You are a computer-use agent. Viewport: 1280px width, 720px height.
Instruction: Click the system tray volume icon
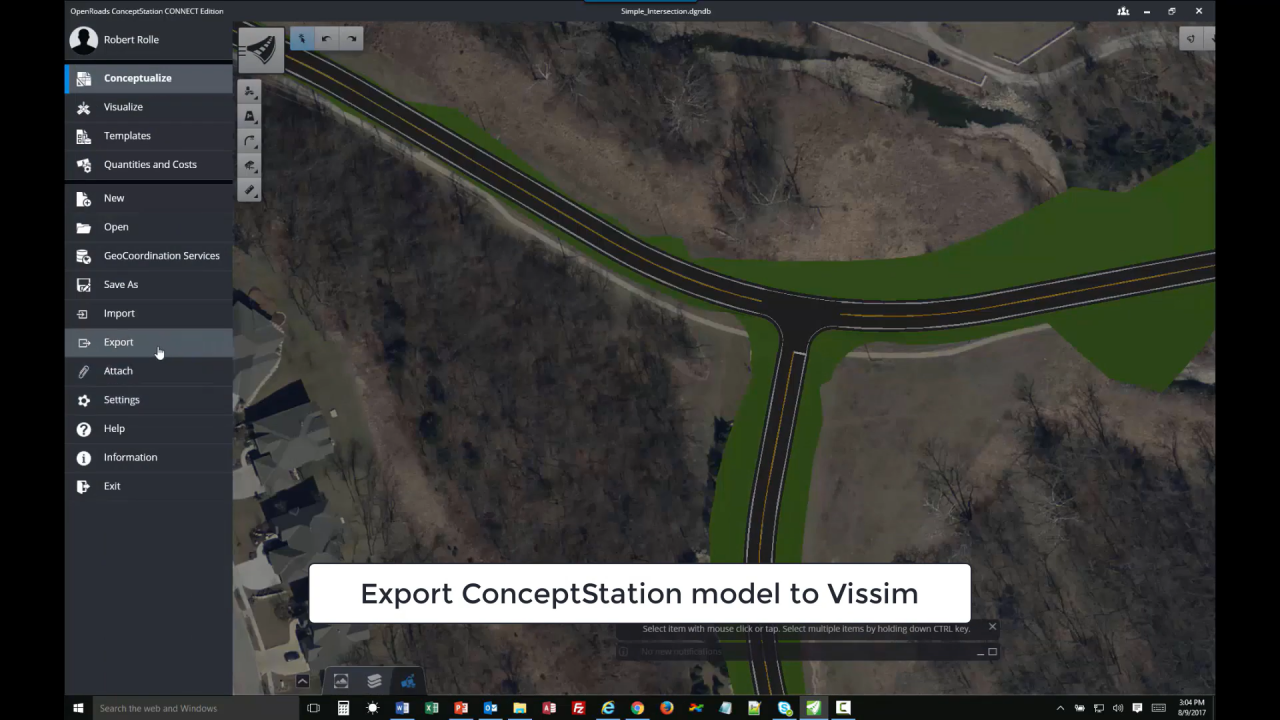[1118, 708]
